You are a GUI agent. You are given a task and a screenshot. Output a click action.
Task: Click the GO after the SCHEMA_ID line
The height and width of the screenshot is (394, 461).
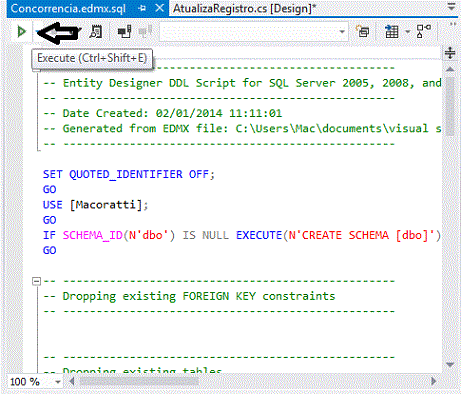click(49, 250)
